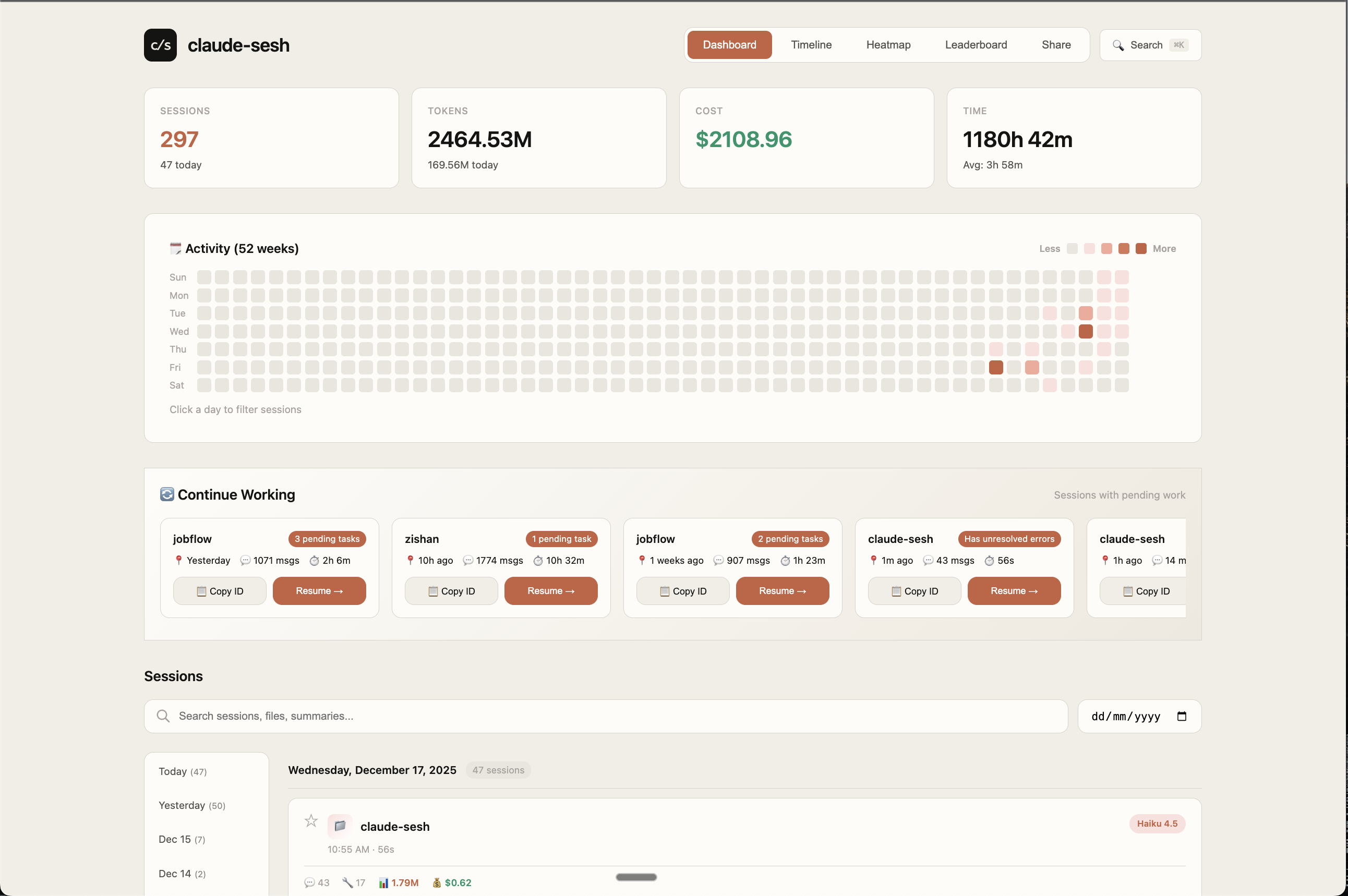
Task: Click the Has unresolved errors badge
Action: click(1009, 539)
